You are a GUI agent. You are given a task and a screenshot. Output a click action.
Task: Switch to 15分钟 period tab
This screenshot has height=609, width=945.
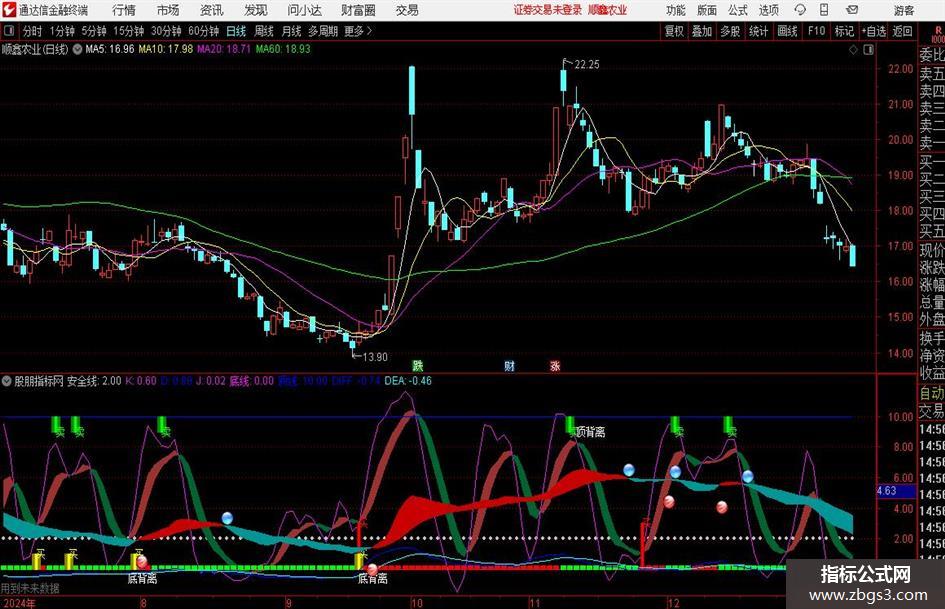tap(128, 31)
